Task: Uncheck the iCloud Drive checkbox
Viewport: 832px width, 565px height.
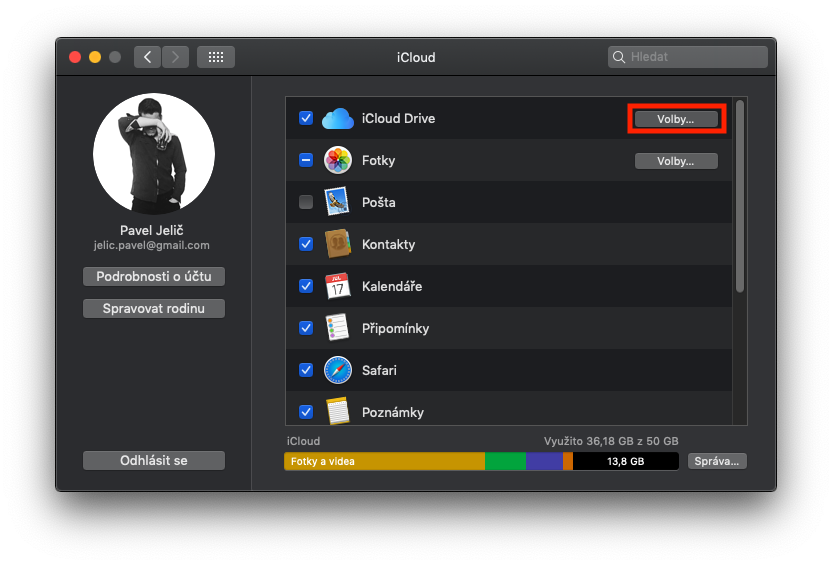Action: [306, 118]
